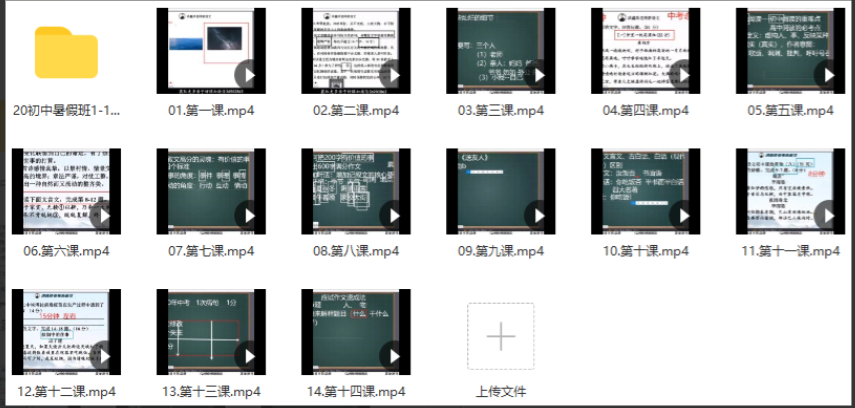Click the 12.第十二课.mp4 file name

66,391
